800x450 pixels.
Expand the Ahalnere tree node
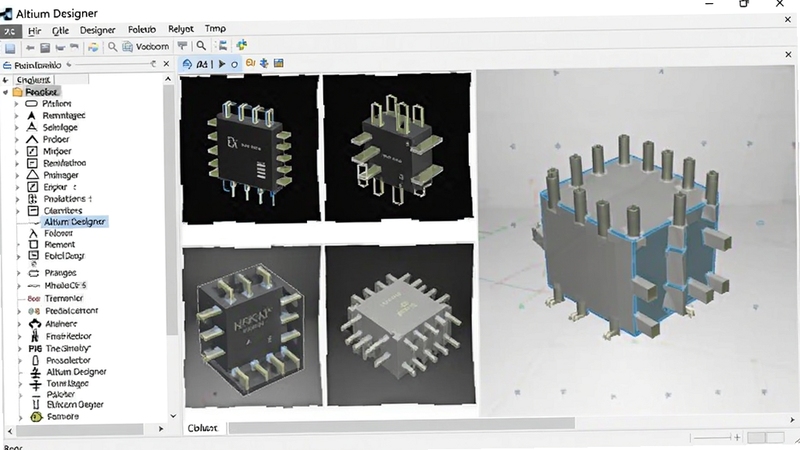click(20, 324)
